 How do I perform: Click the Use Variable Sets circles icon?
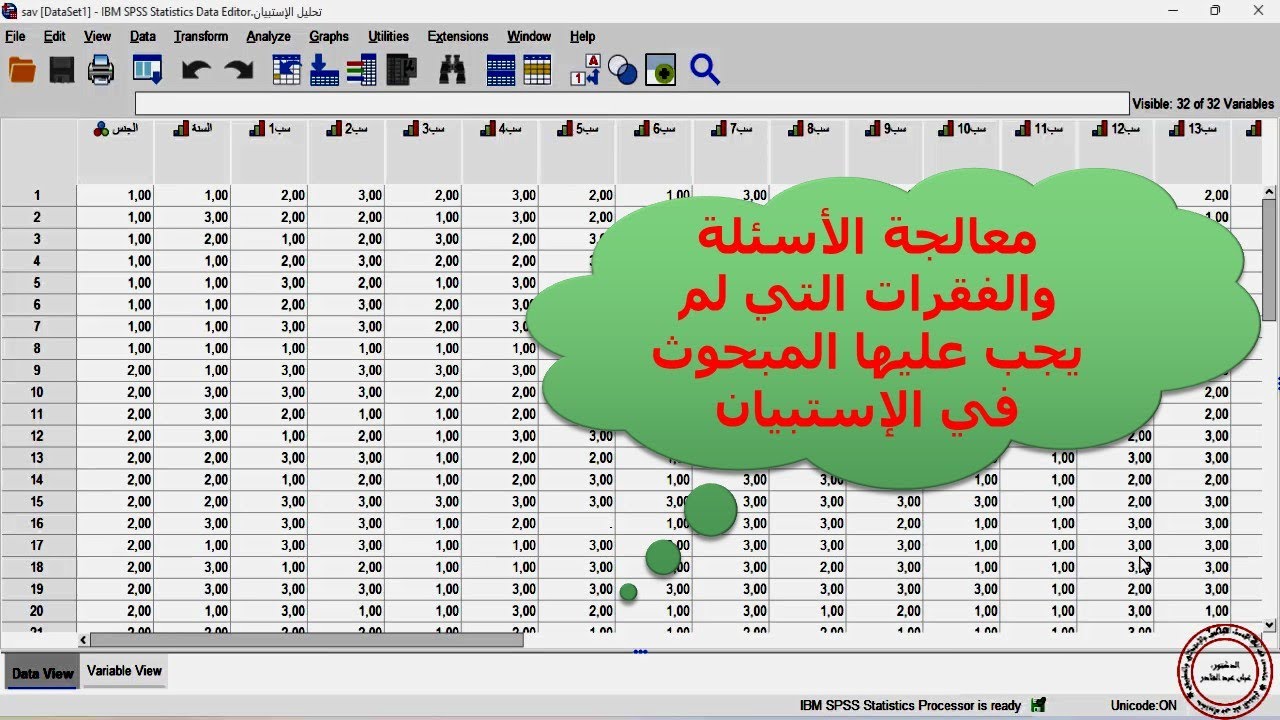[x=623, y=70]
